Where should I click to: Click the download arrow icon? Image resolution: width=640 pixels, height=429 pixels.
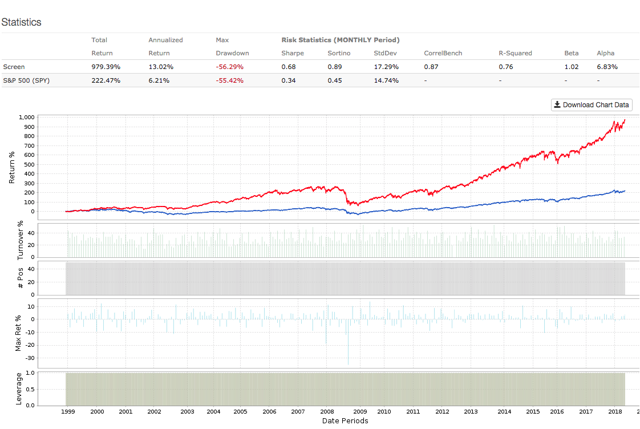[x=557, y=105]
